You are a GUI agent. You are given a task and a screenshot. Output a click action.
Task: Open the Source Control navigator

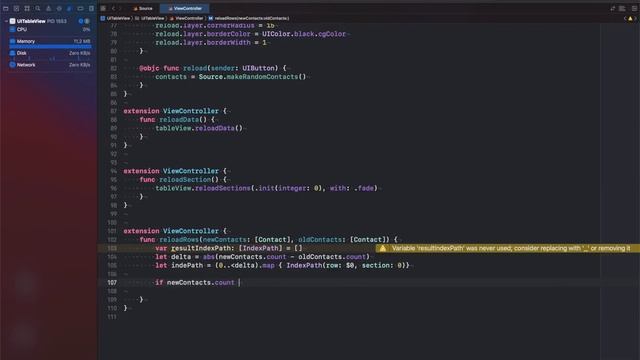click(x=16, y=8)
